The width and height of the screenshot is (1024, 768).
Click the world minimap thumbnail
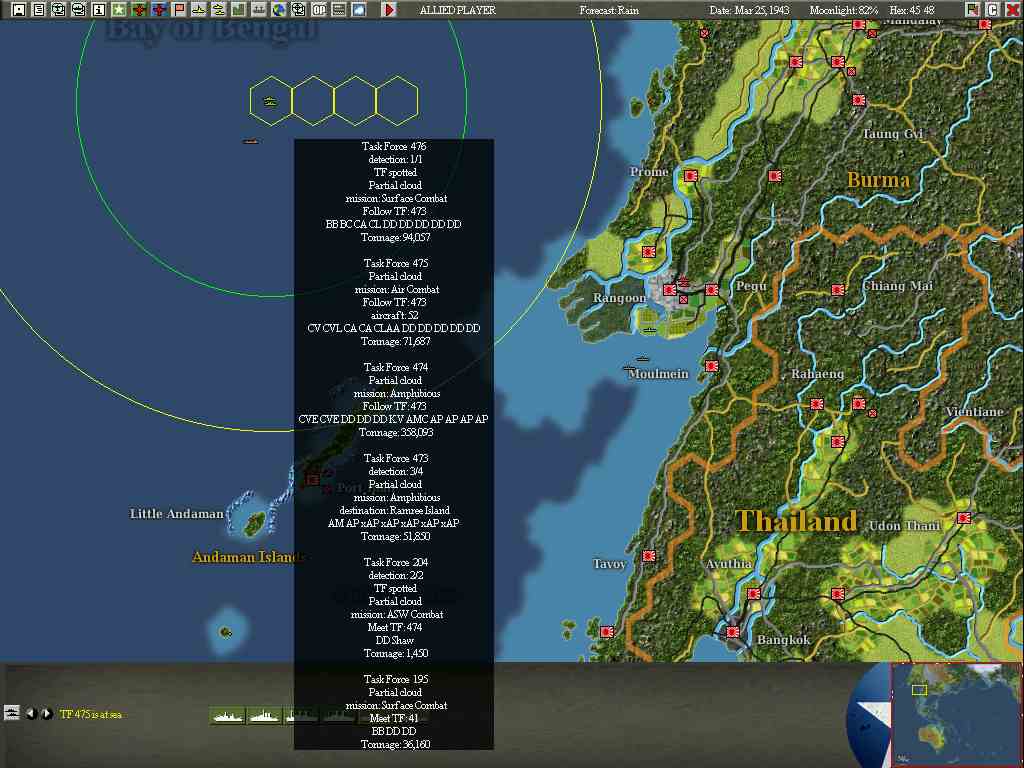[x=955, y=714]
